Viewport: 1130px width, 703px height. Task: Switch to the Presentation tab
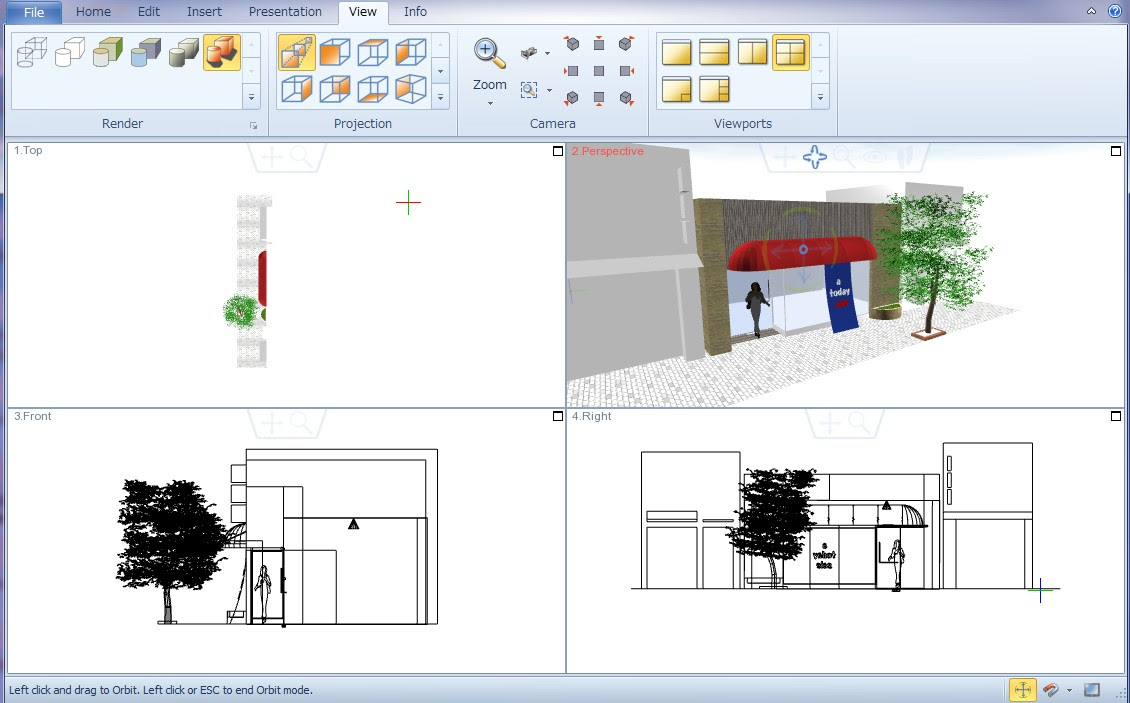point(285,12)
